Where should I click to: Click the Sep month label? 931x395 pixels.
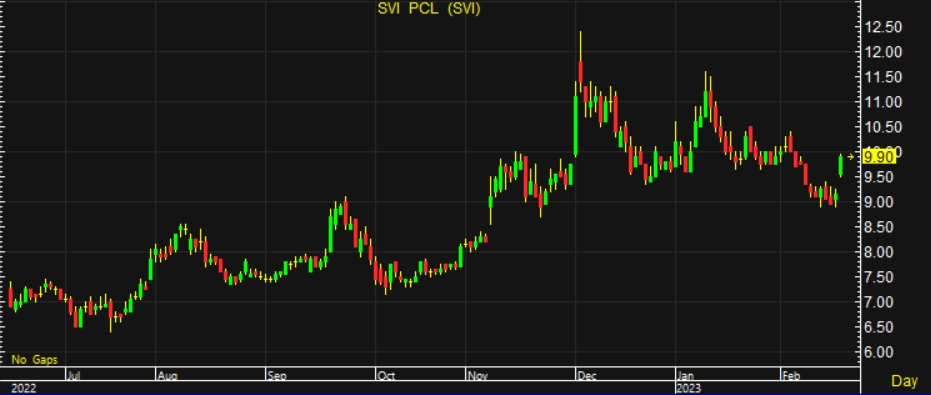tap(277, 375)
